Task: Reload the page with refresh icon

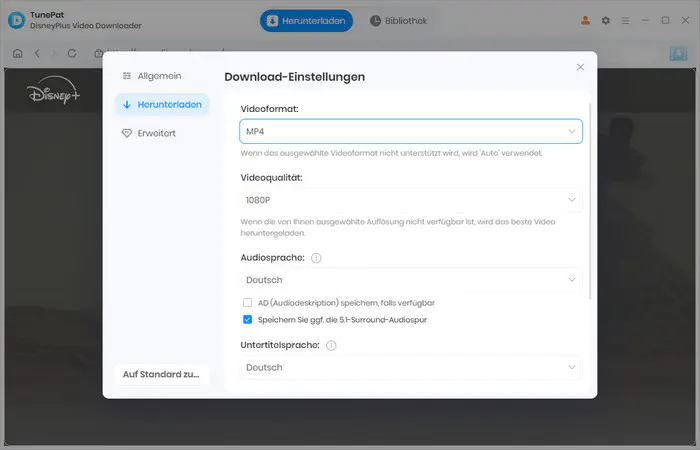Action: tap(72, 54)
